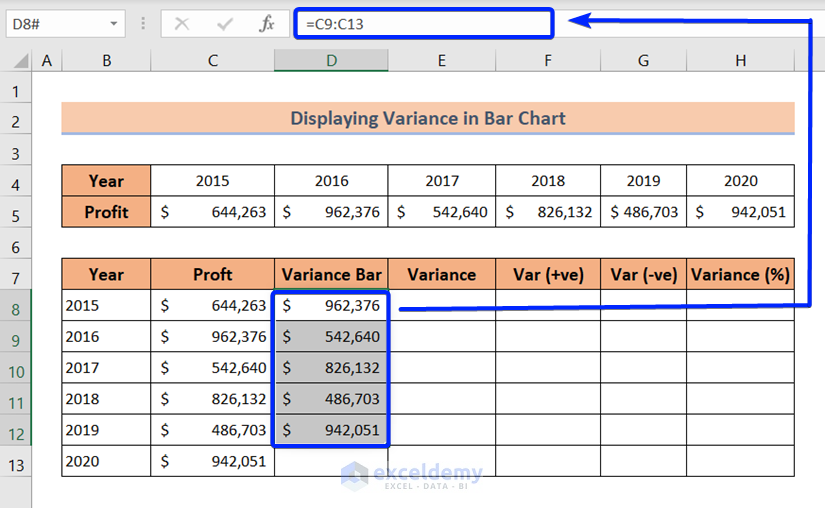Viewport: 825px width, 508px height.
Task: Click the Enter checkmark icon in formula bar
Action: click(x=225, y=24)
